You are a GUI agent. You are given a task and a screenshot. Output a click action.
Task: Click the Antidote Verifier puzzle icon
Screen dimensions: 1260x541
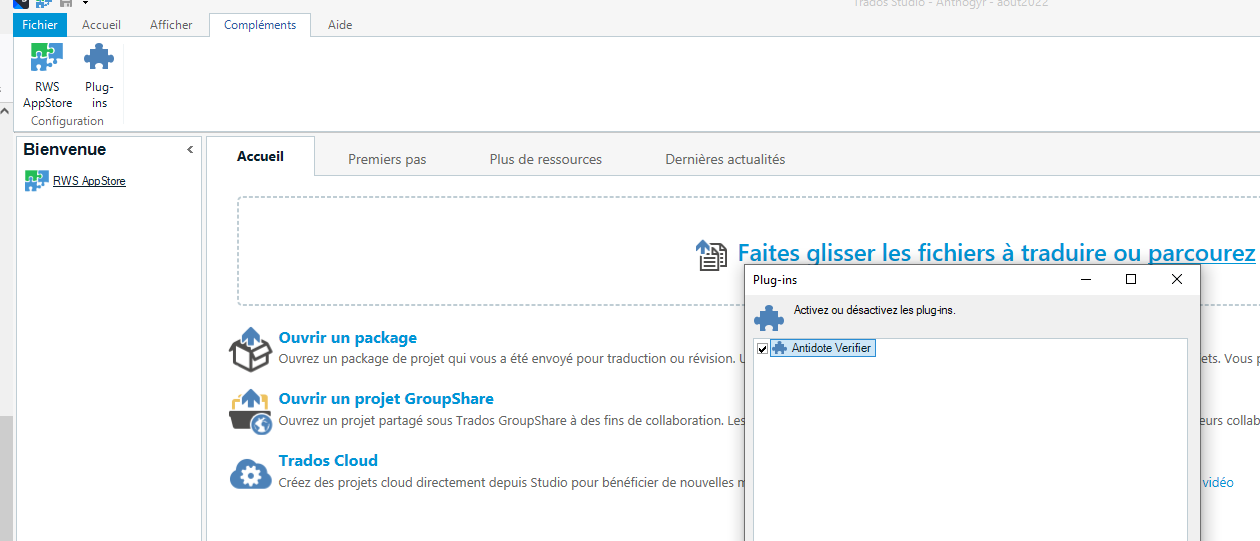coord(780,348)
